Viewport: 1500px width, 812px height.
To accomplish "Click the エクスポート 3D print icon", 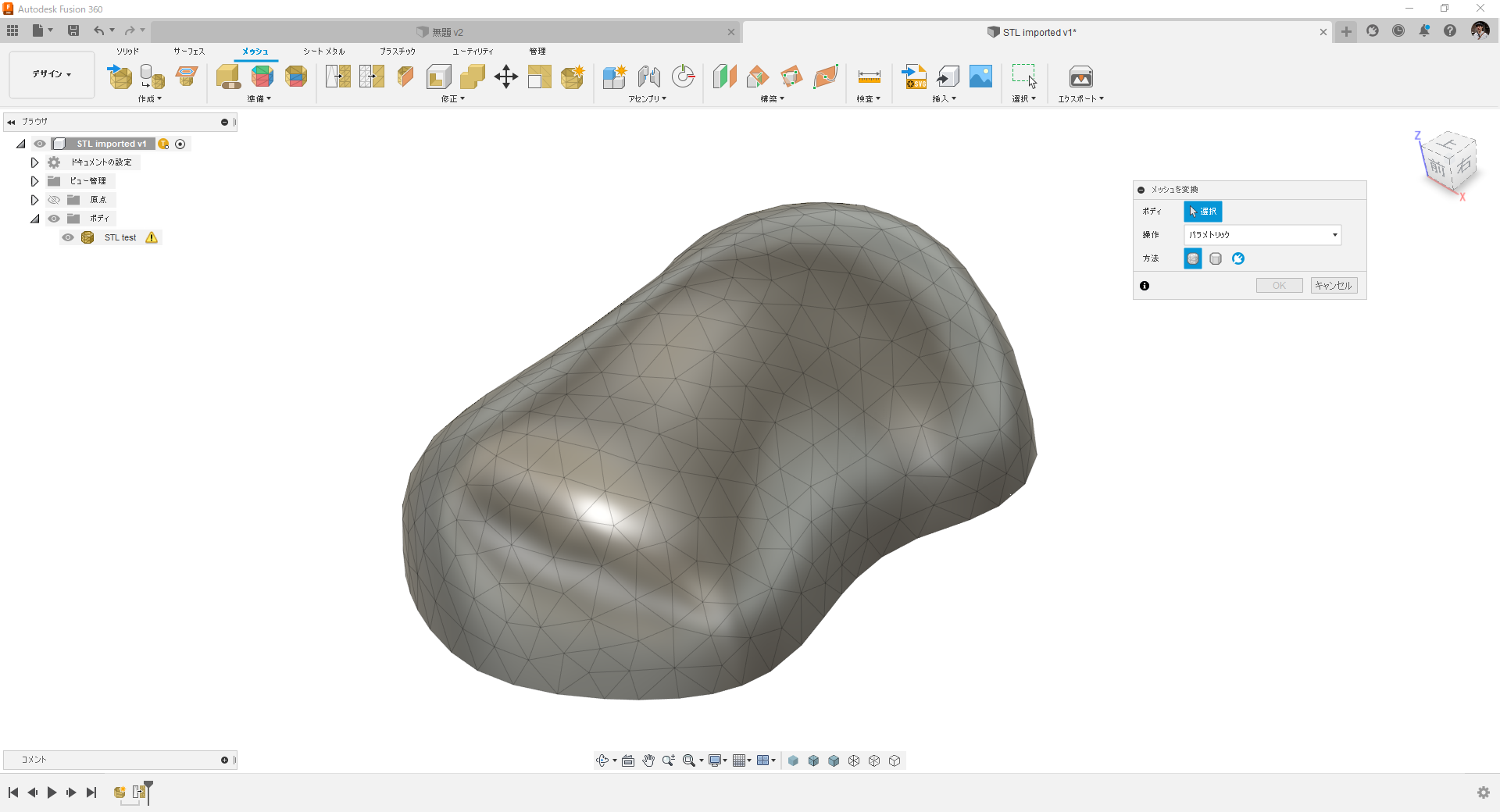I will [x=1081, y=77].
